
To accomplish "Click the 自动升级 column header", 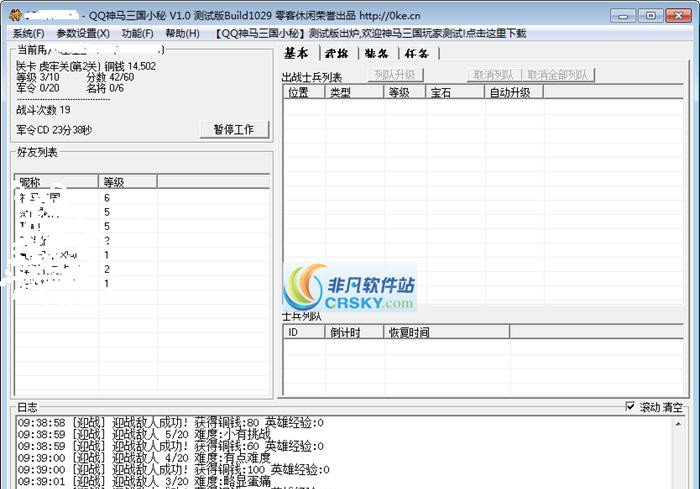I will (x=514, y=92).
